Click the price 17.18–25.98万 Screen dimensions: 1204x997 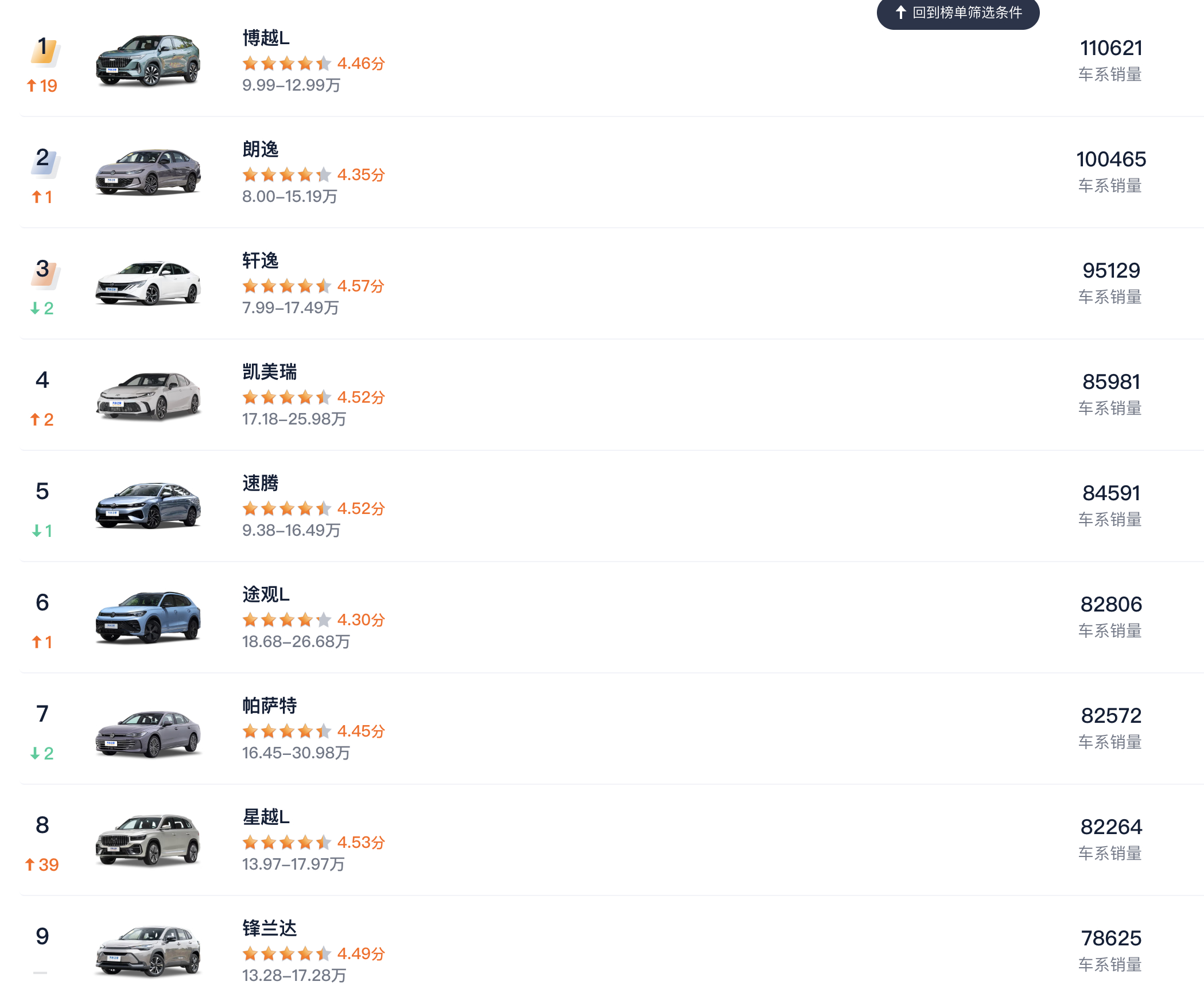[x=294, y=419]
